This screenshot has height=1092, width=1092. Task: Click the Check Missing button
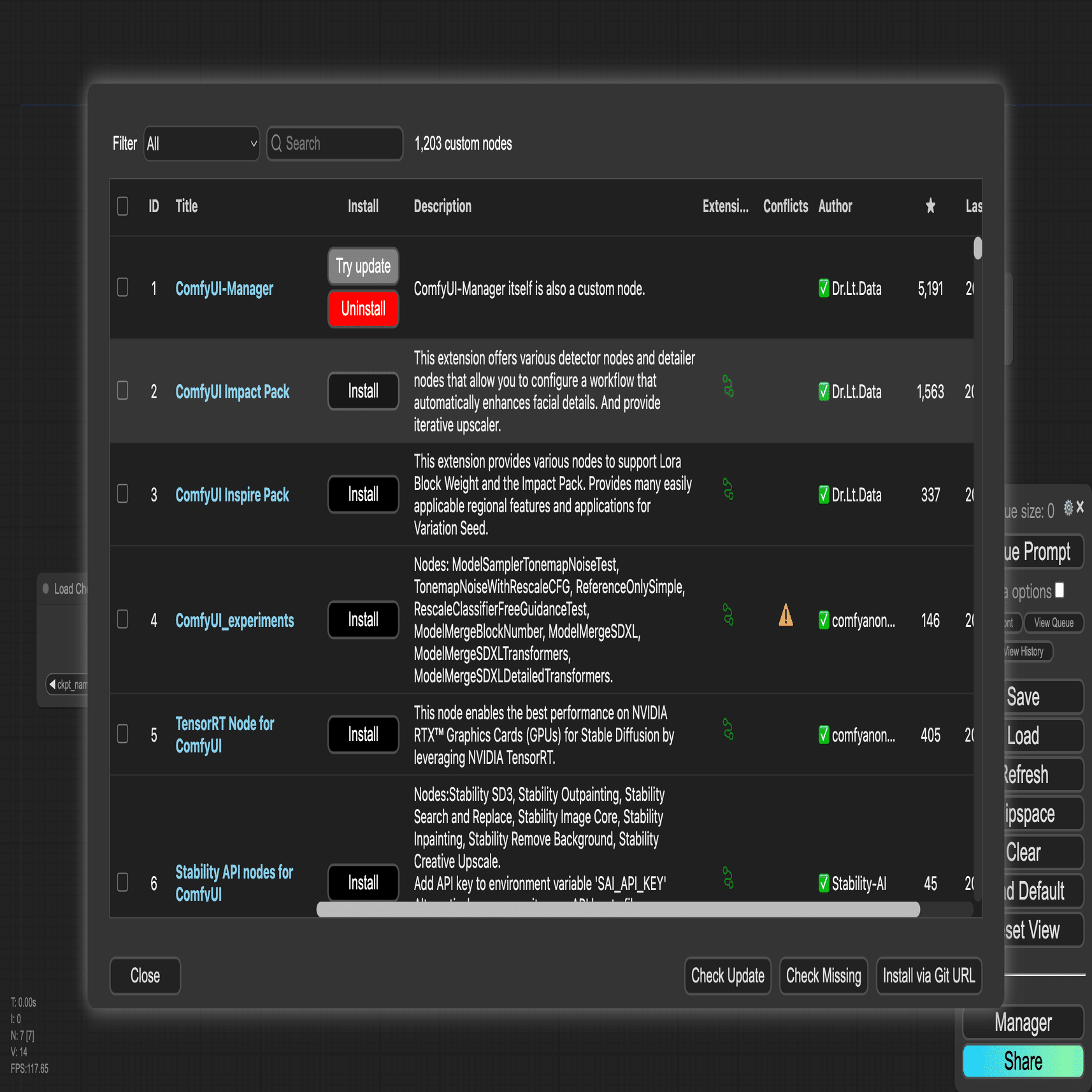point(824,976)
